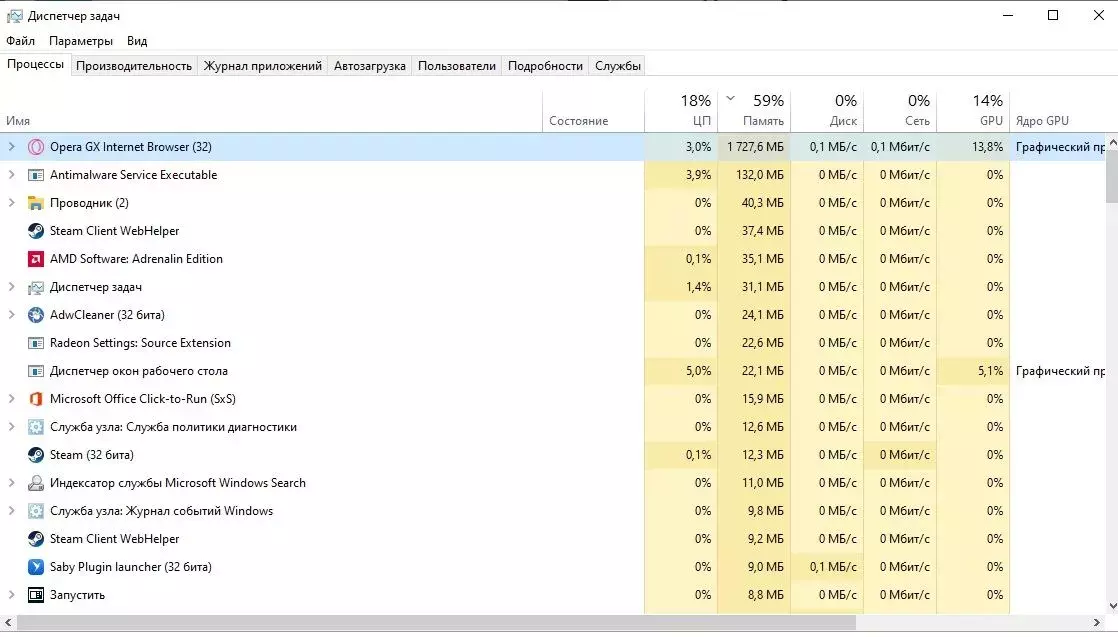Sort by the ЦП column header
The height and width of the screenshot is (637, 1118).
681,112
